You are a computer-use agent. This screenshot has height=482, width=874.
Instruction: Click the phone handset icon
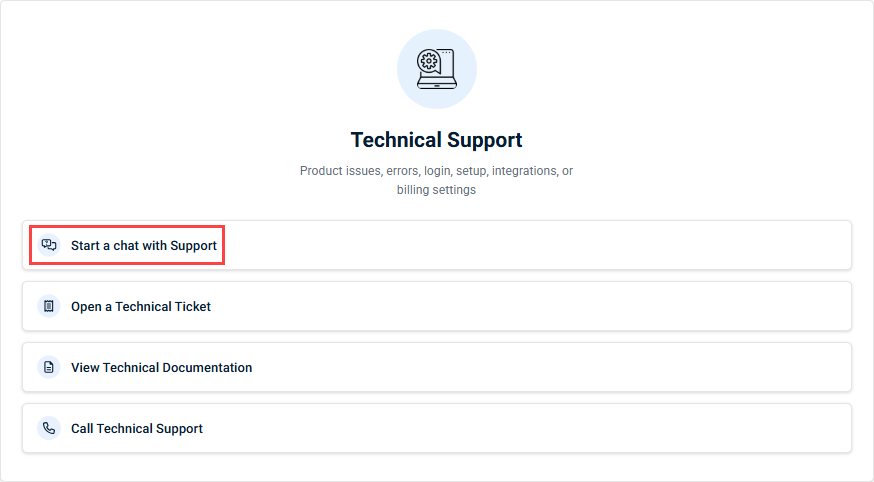(x=49, y=428)
